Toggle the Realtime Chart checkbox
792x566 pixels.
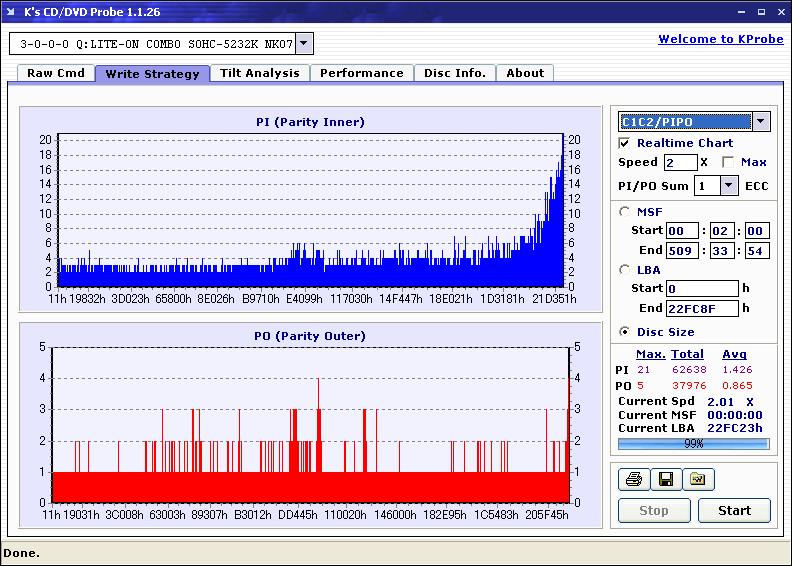click(625, 144)
